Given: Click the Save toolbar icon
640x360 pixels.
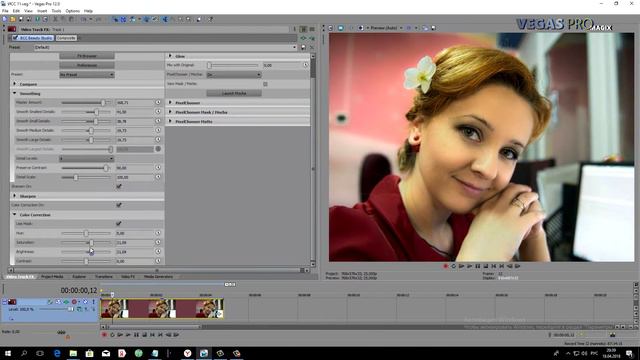Looking at the screenshot, I should [x=21, y=19].
